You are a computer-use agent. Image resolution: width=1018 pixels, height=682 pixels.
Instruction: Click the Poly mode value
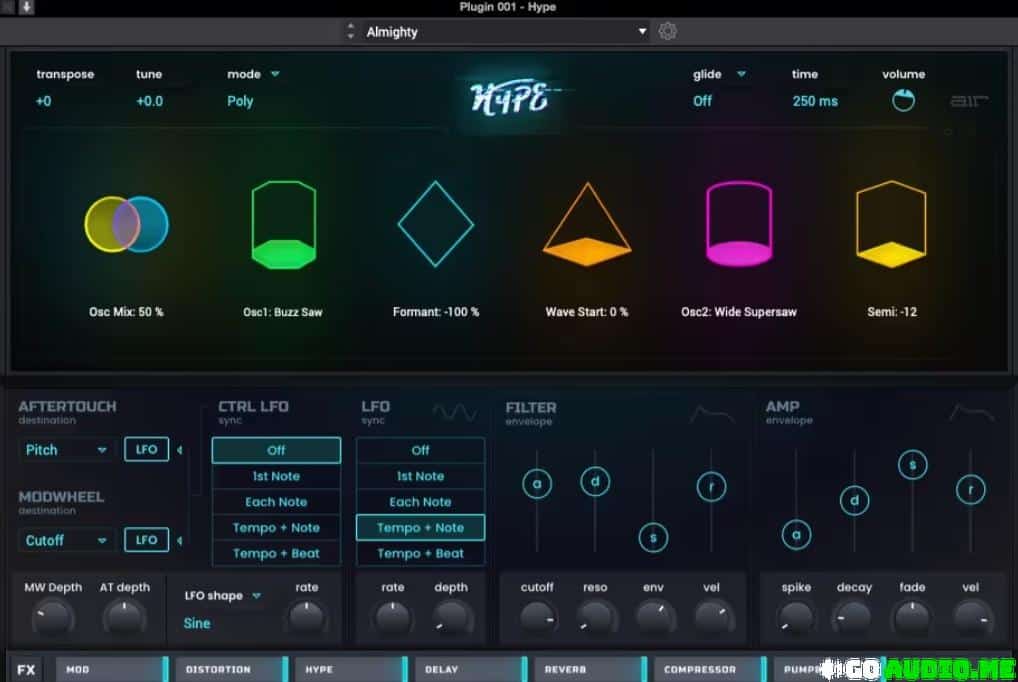(x=240, y=101)
